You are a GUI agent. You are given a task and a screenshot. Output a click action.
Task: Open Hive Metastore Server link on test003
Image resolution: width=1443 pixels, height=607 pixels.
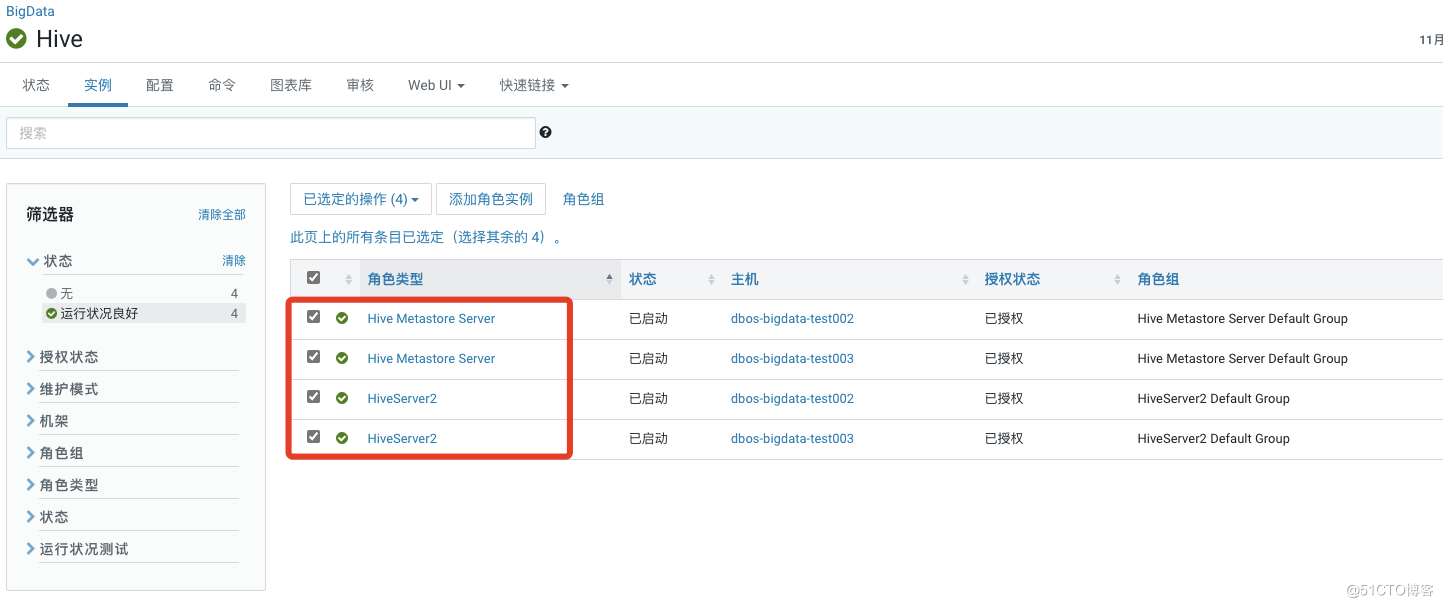click(x=431, y=358)
